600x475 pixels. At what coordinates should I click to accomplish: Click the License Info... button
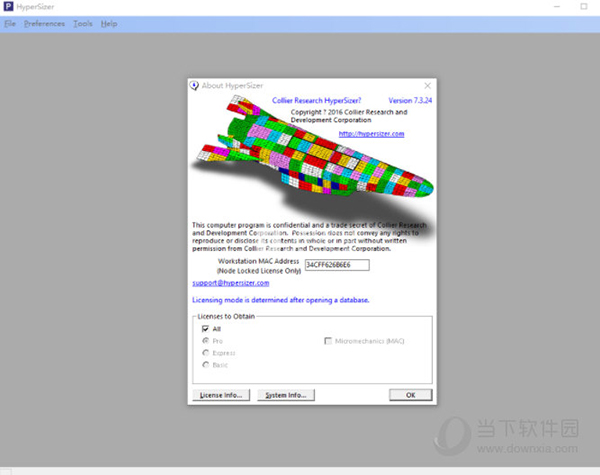pyautogui.click(x=221, y=395)
